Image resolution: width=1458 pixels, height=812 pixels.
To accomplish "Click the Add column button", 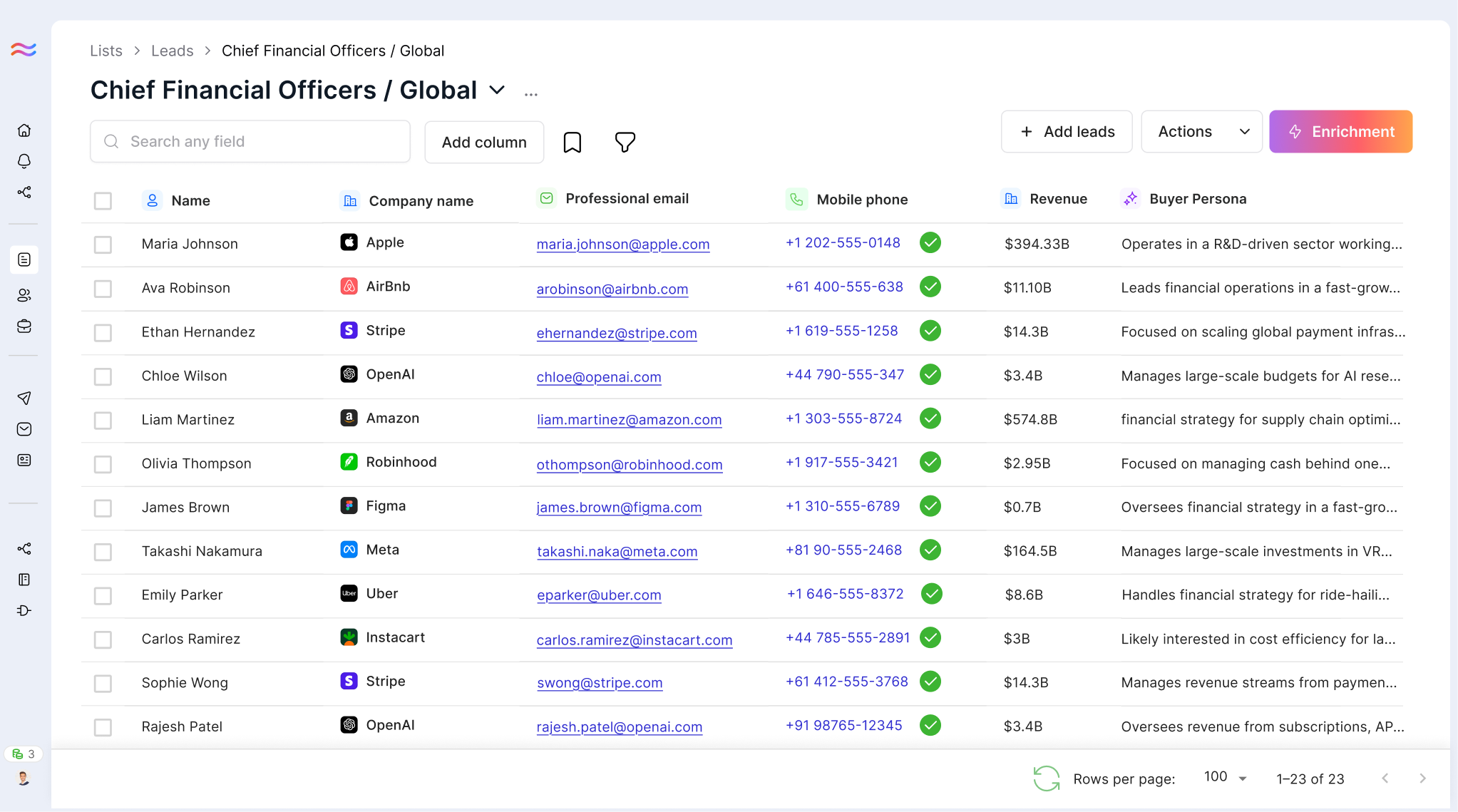I will click(484, 143).
